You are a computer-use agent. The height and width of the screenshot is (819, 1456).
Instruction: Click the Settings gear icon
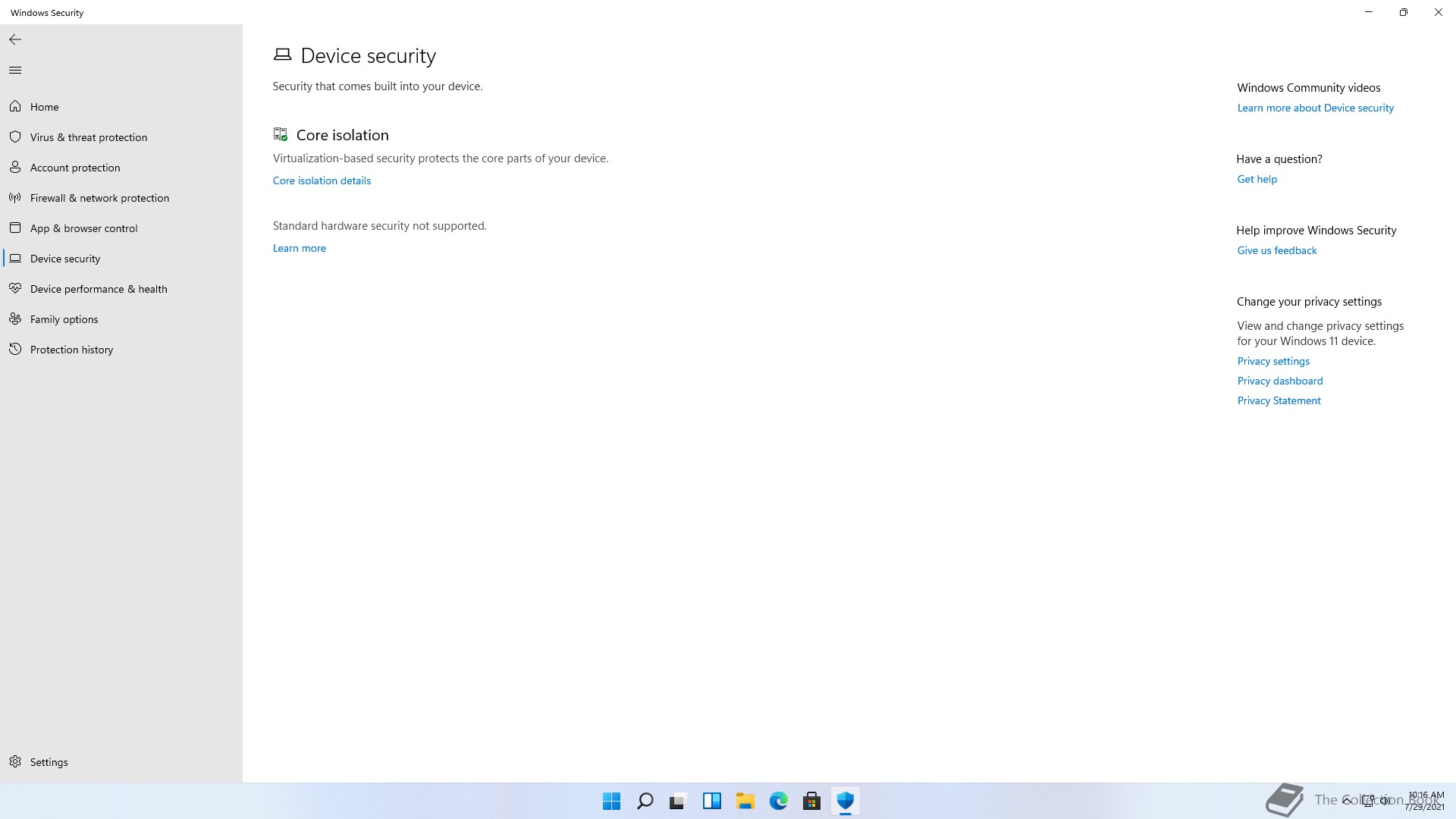tap(15, 762)
